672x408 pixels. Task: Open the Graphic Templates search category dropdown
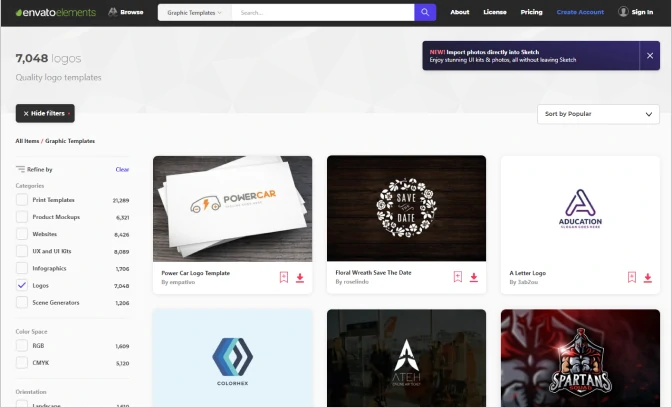pyautogui.click(x=195, y=12)
